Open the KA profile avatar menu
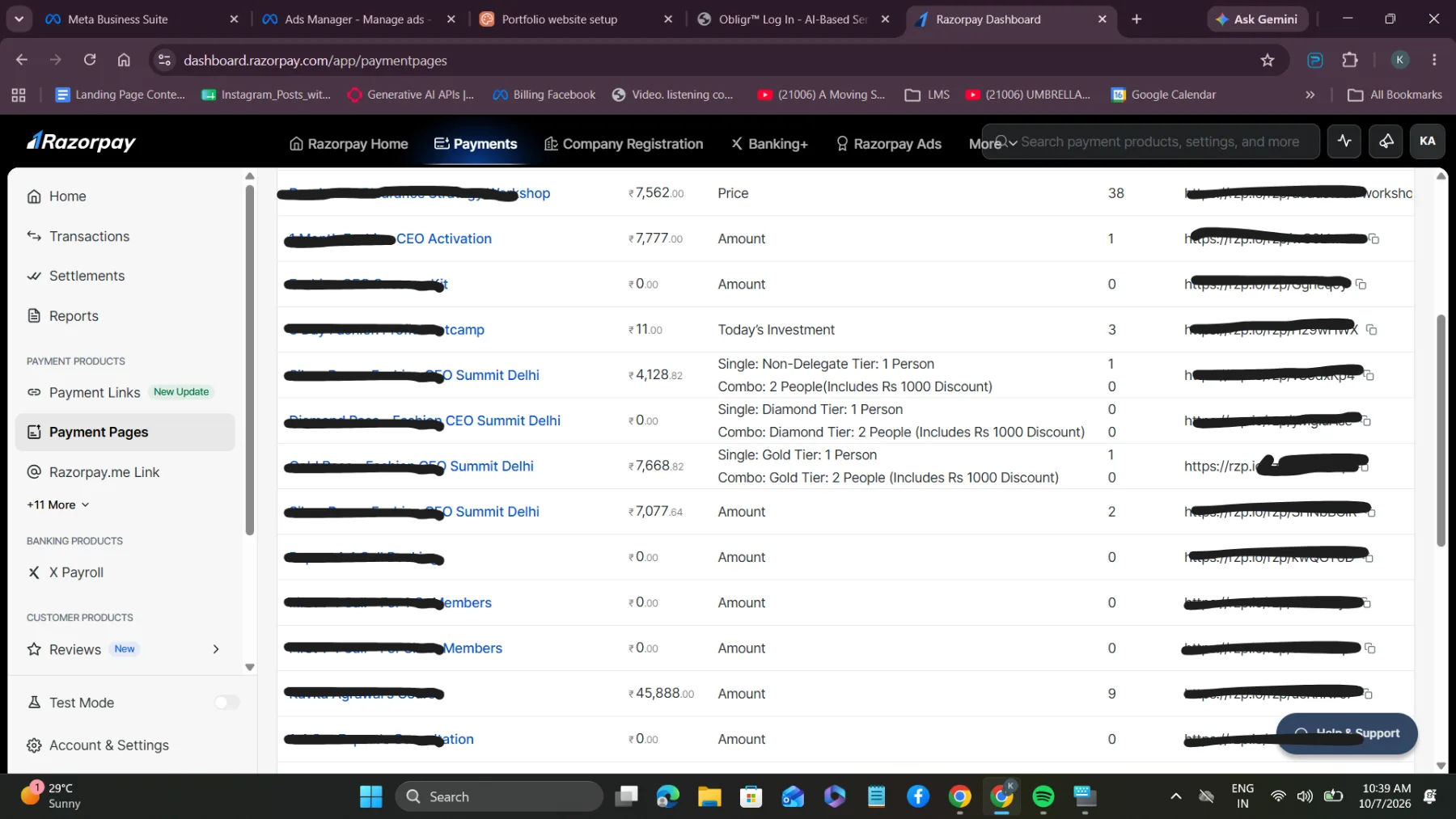 click(x=1428, y=141)
